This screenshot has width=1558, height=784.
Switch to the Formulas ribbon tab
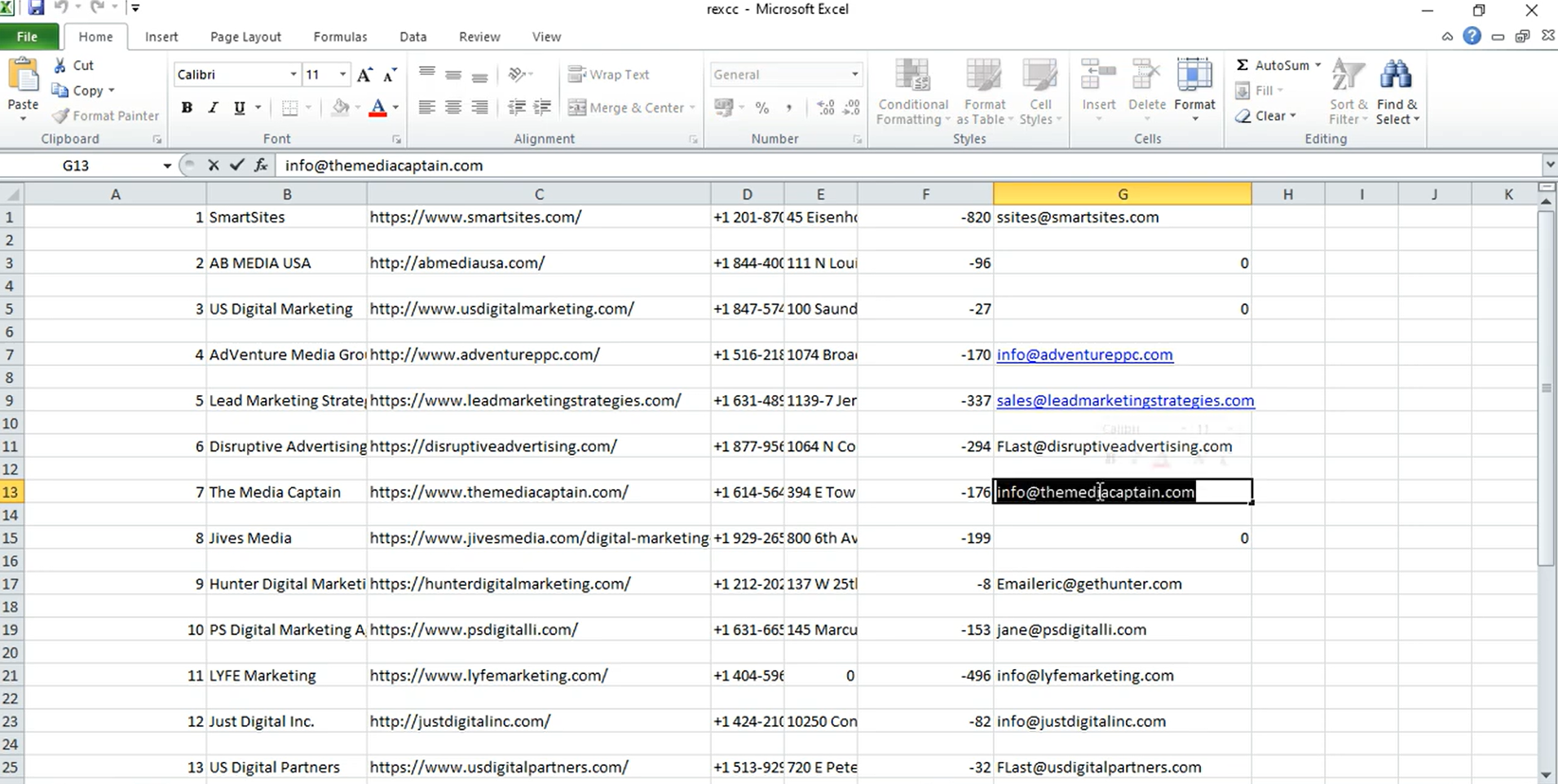340,37
